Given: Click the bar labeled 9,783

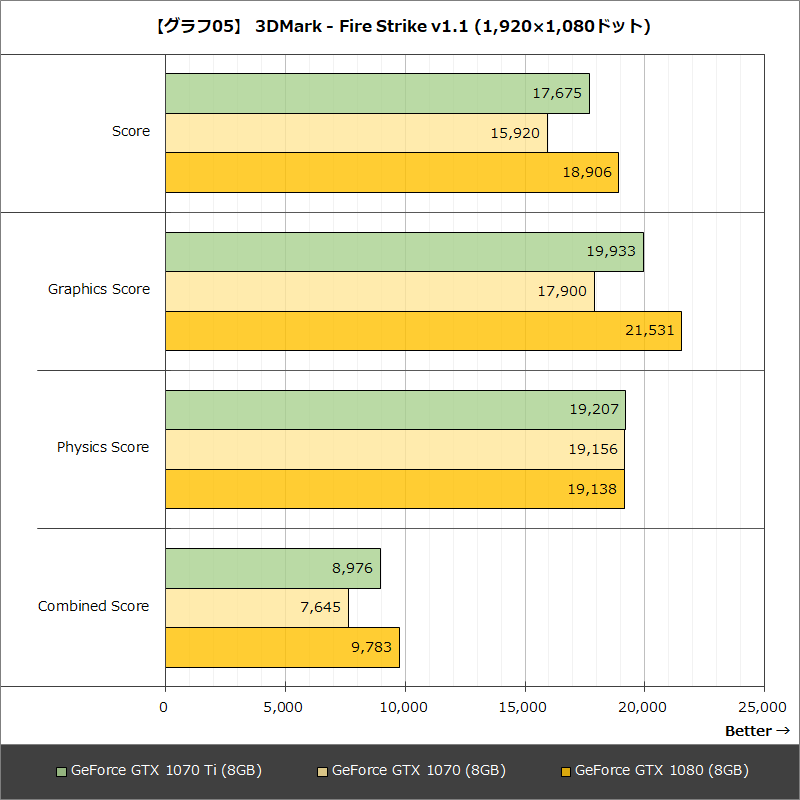Looking at the screenshot, I should click(280, 647).
